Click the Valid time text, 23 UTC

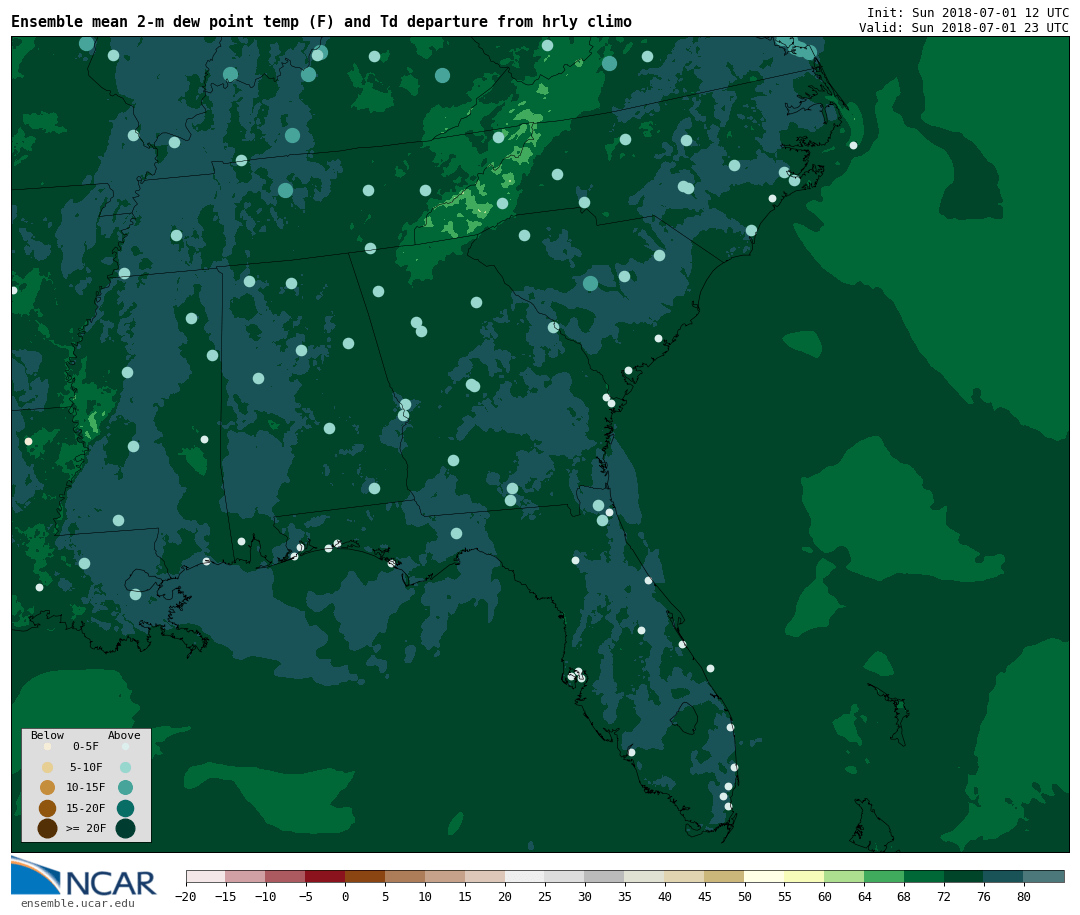[x=963, y=28]
